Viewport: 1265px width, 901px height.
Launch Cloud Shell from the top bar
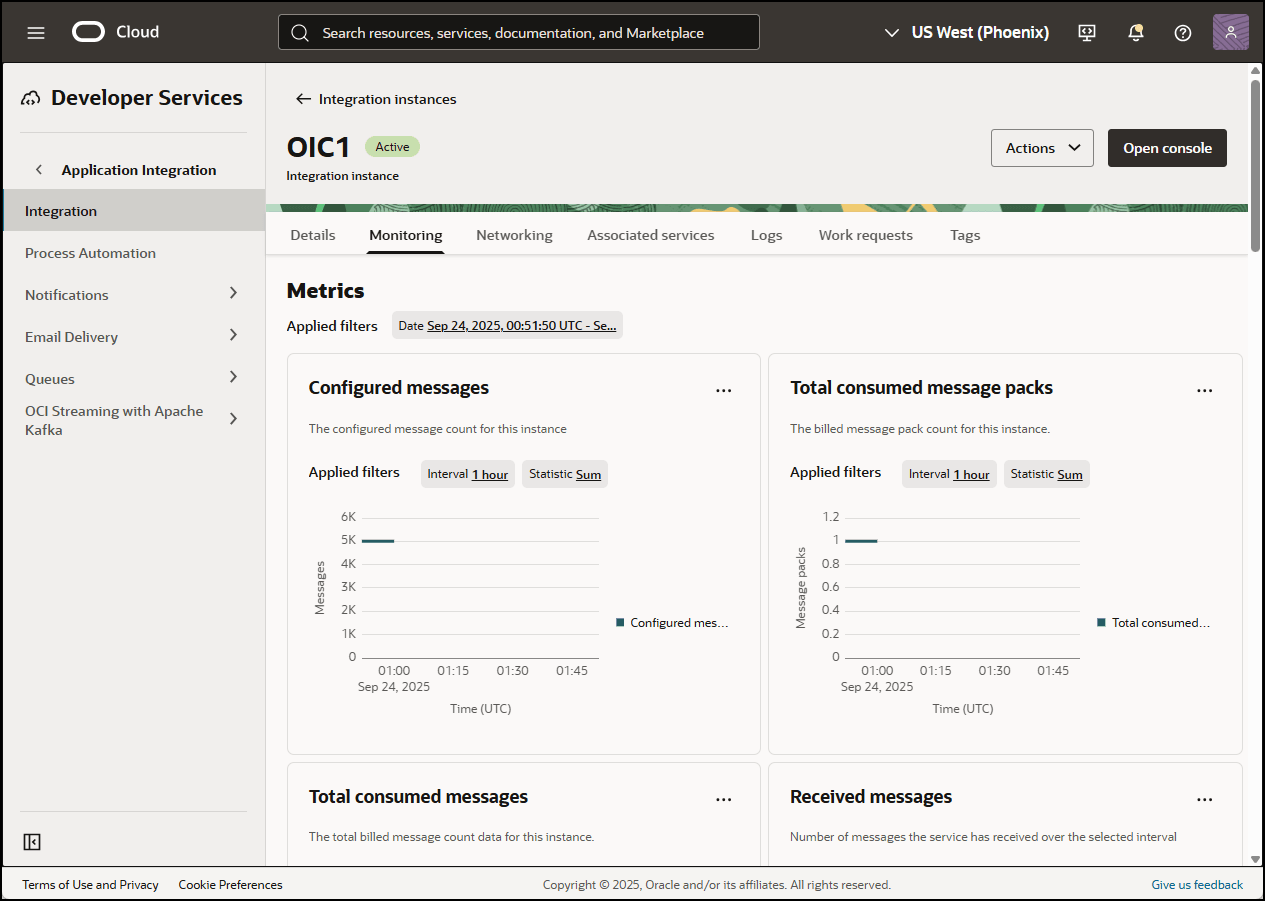(x=1086, y=32)
